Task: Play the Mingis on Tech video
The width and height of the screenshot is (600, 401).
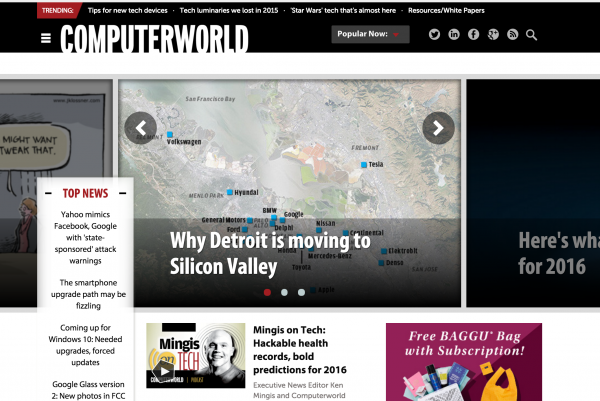Action: point(164,371)
